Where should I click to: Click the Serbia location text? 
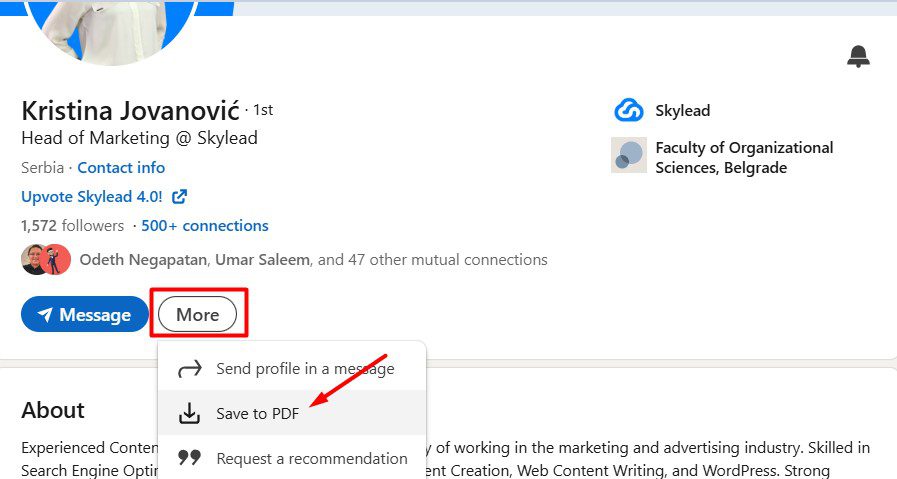click(42, 168)
